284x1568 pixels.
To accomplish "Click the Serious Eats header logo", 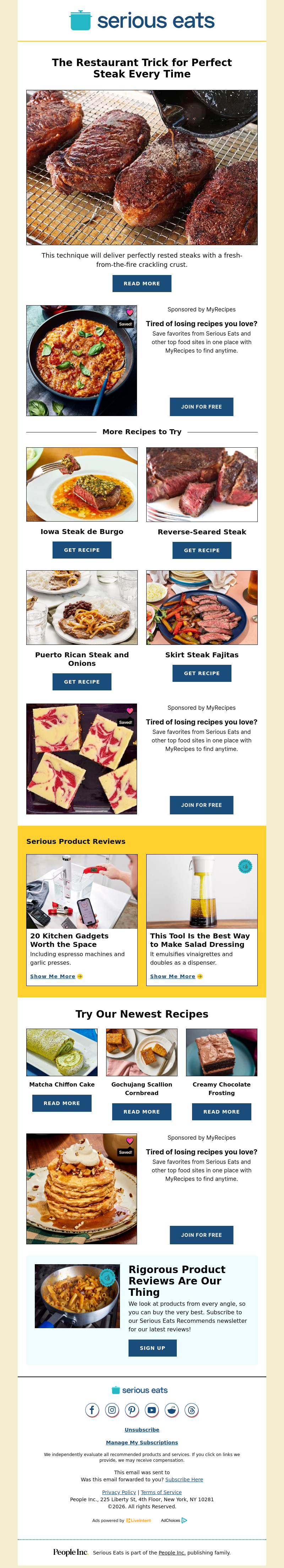I will [142, 20].
